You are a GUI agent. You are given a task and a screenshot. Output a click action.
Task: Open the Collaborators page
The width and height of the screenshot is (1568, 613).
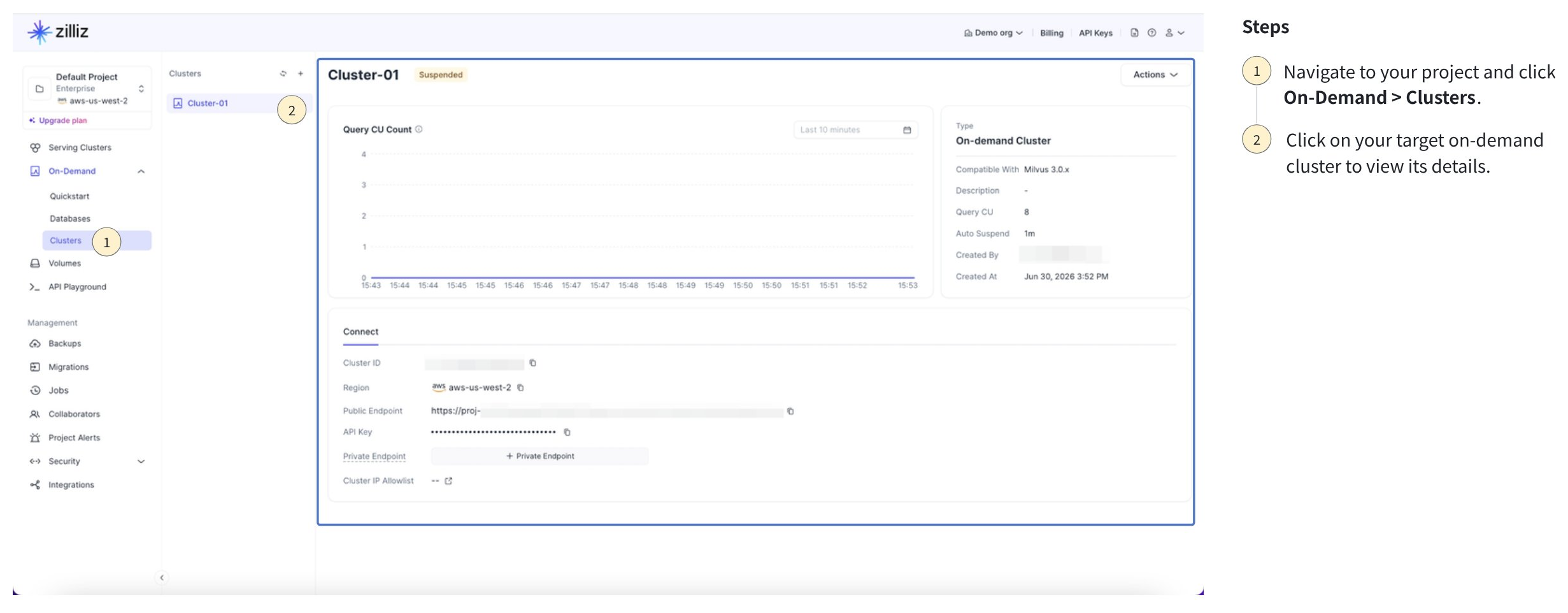[x=75, y=414]
